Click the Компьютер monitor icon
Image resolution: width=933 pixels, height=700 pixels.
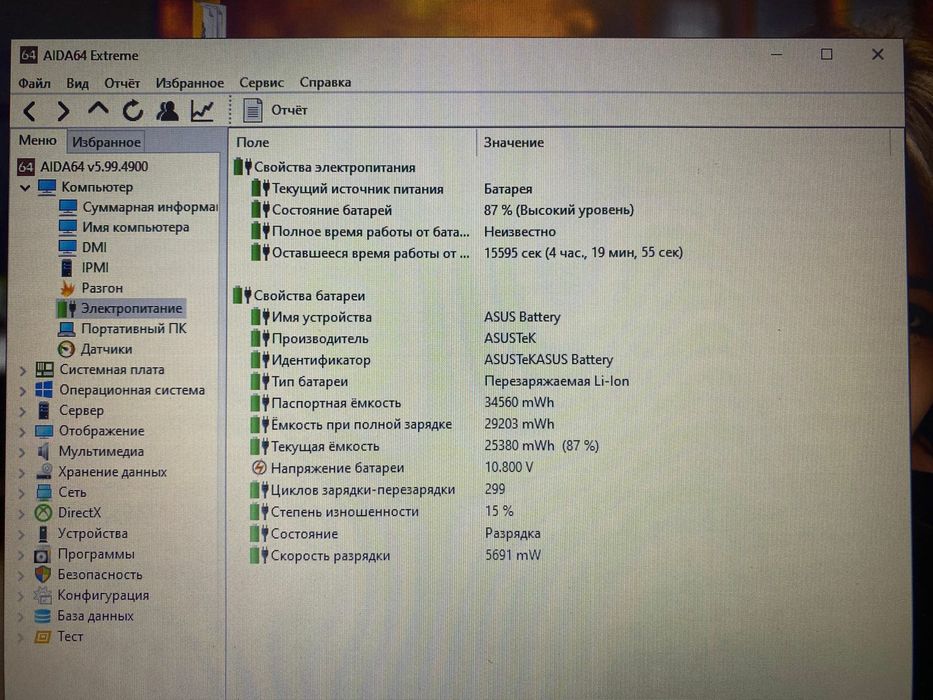click(x=46, y=187)
